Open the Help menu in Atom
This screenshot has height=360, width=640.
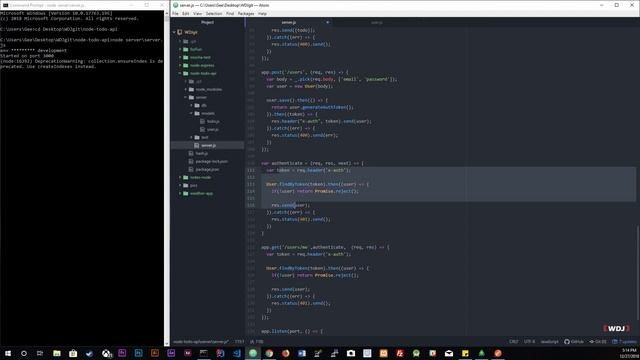coord(262,13)
